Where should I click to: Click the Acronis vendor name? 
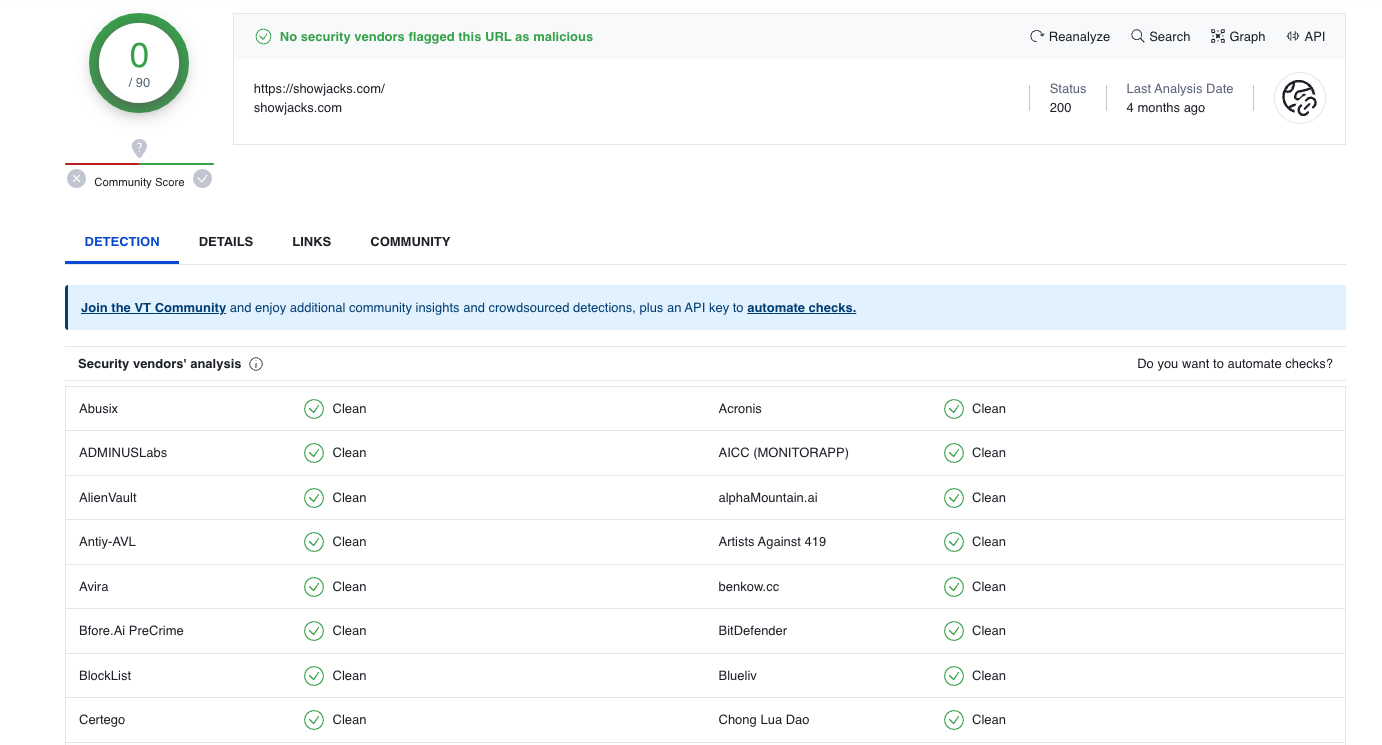click(x=740, y=408)
